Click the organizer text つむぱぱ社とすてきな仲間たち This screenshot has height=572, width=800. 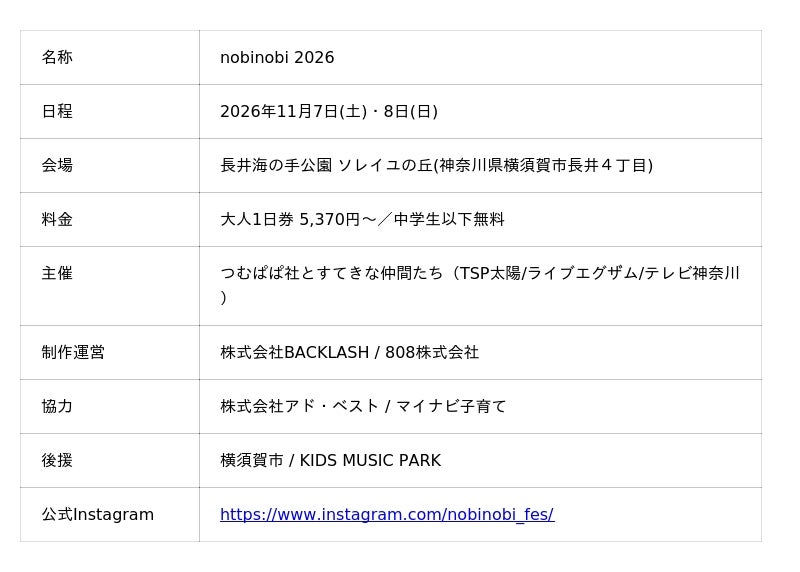(x=332, y=273)
